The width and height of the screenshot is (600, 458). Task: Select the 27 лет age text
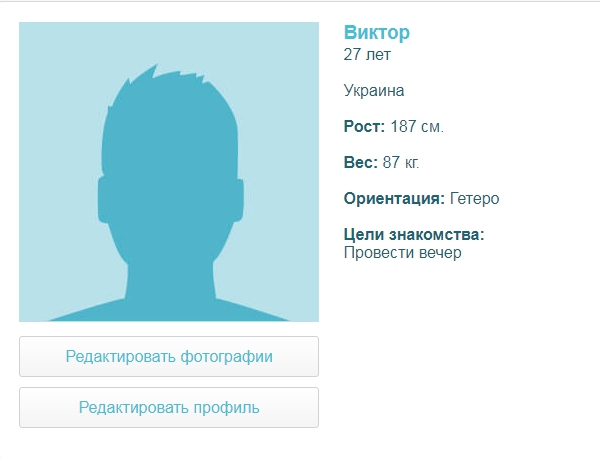367,55
